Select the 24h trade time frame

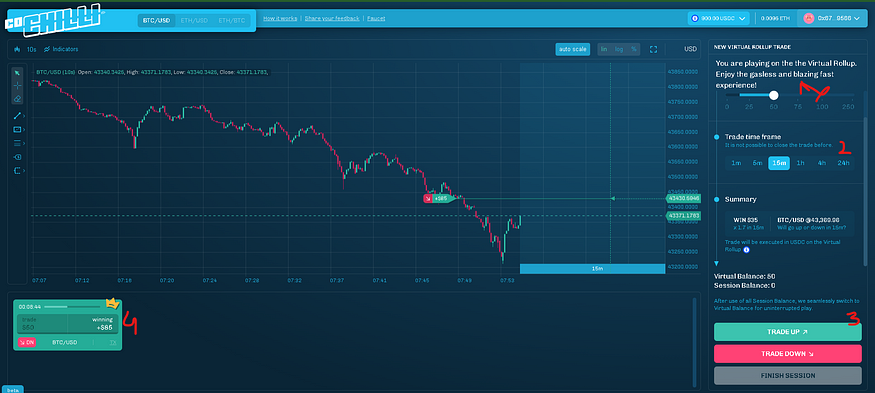click(843, 163)
